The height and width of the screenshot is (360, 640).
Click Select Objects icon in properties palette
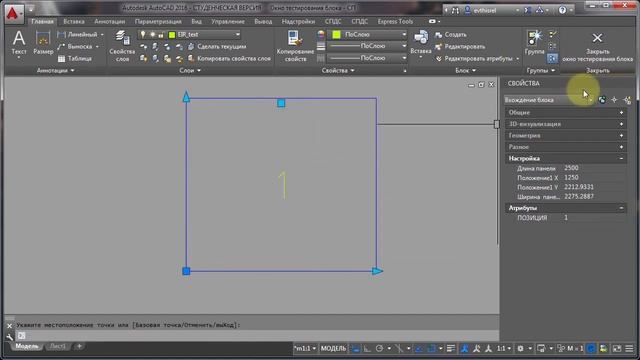(x=614, y=100)
